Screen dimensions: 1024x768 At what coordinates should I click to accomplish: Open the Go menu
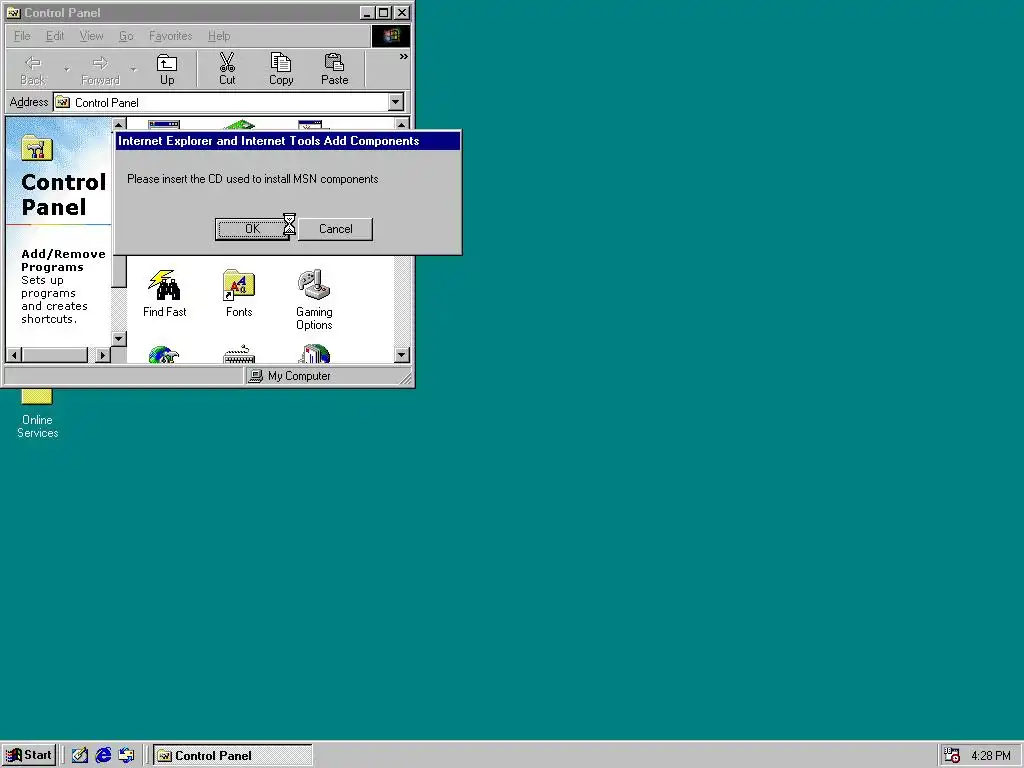[126, 36]
